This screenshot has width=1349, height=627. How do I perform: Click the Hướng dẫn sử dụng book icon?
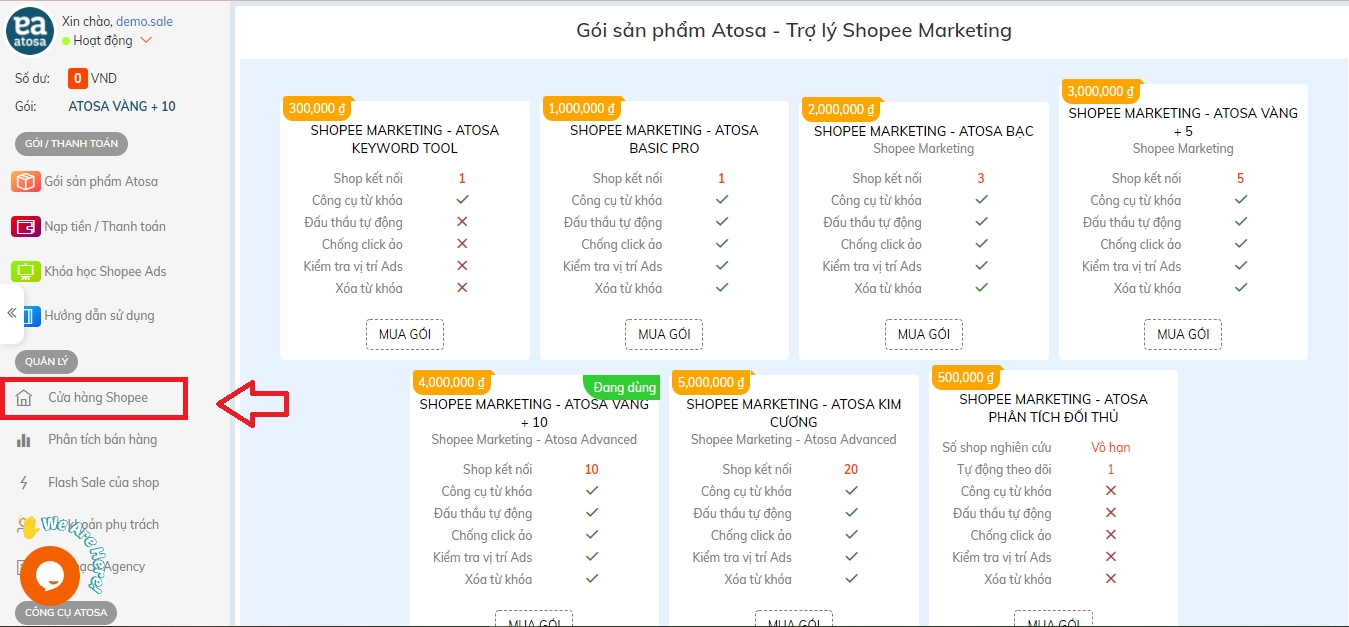click(x=29, y=315)
